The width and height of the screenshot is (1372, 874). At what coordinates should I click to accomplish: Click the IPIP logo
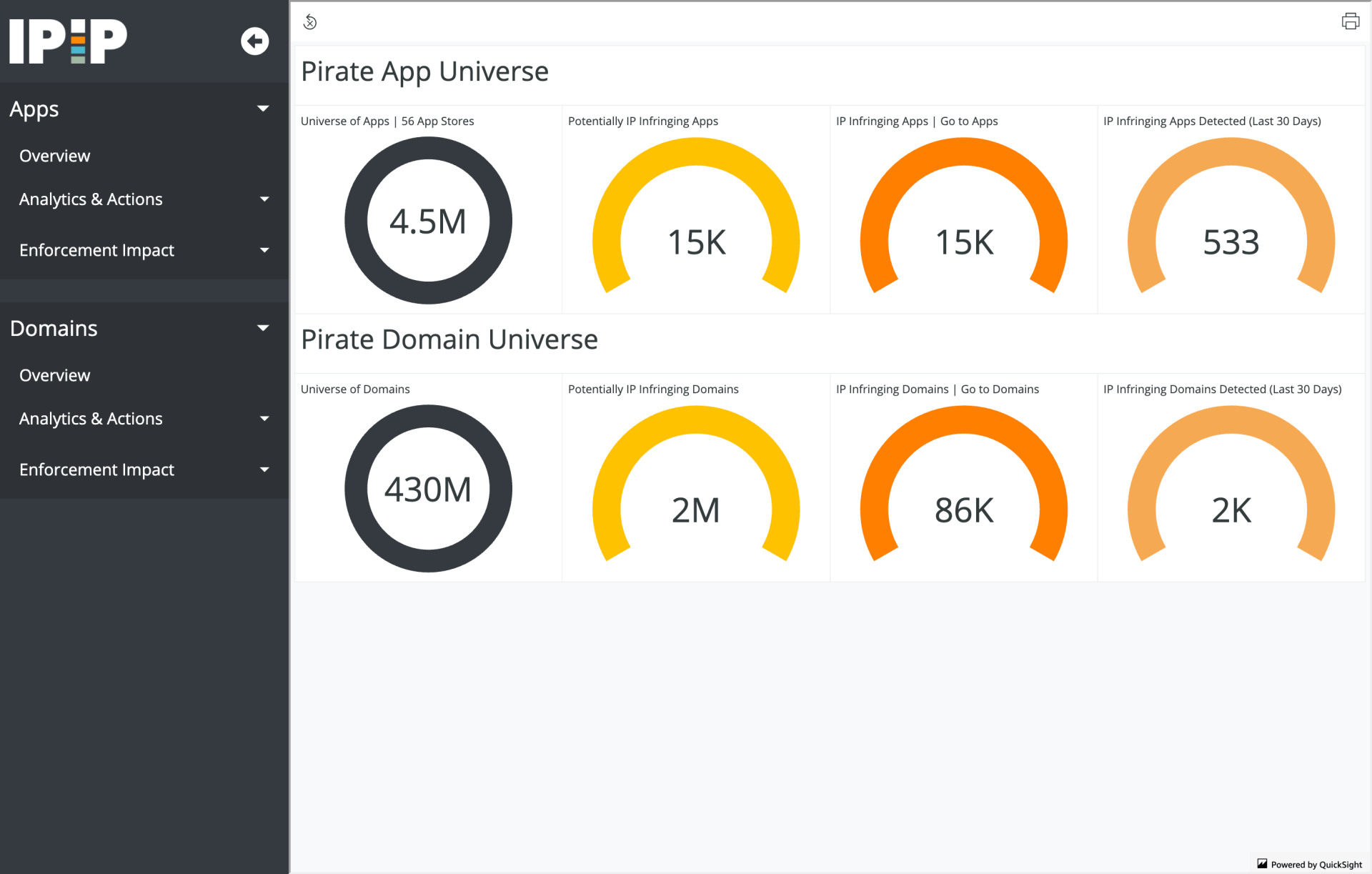pyautogui.click(x=69, y=41)
